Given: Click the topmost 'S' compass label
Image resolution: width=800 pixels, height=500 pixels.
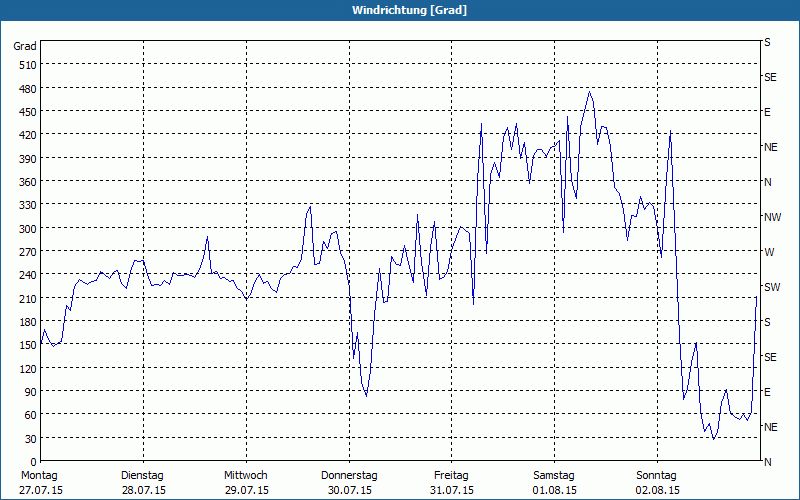Looking at the screenshot, I should [767, 42].
